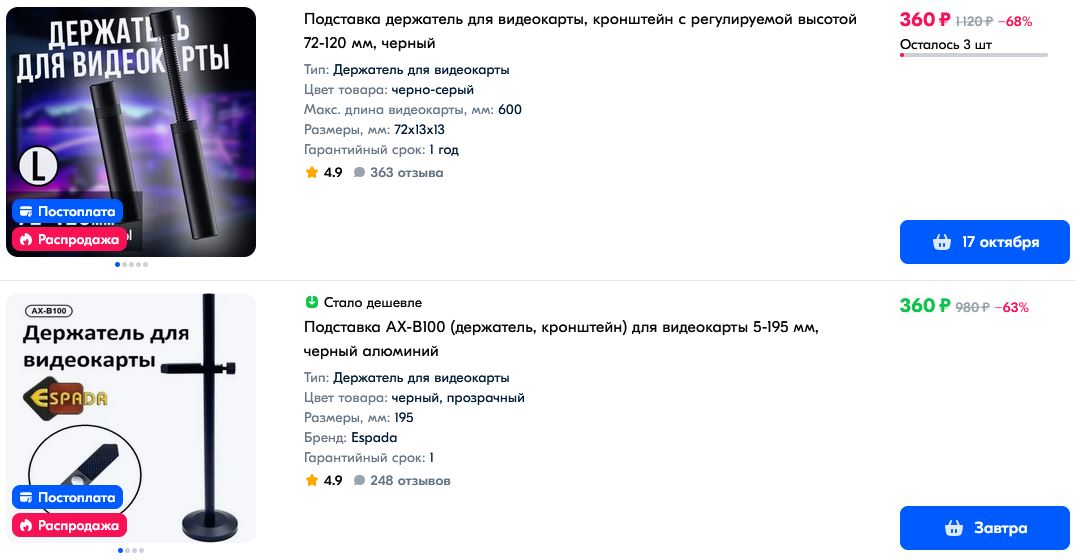Click the star rating icon of first product

tap(312, 173)
